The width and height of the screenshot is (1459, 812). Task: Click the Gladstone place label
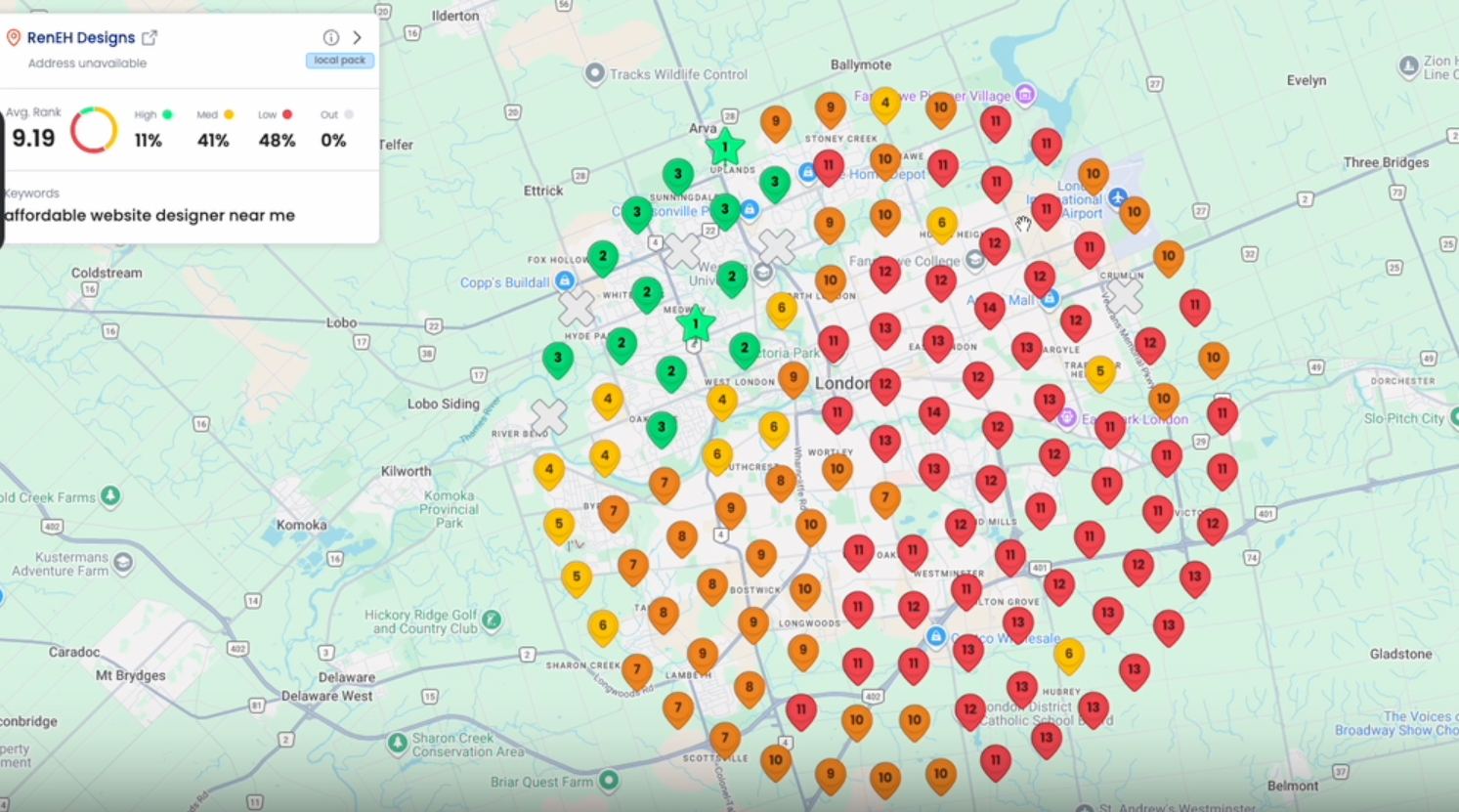pos(1400,655)
